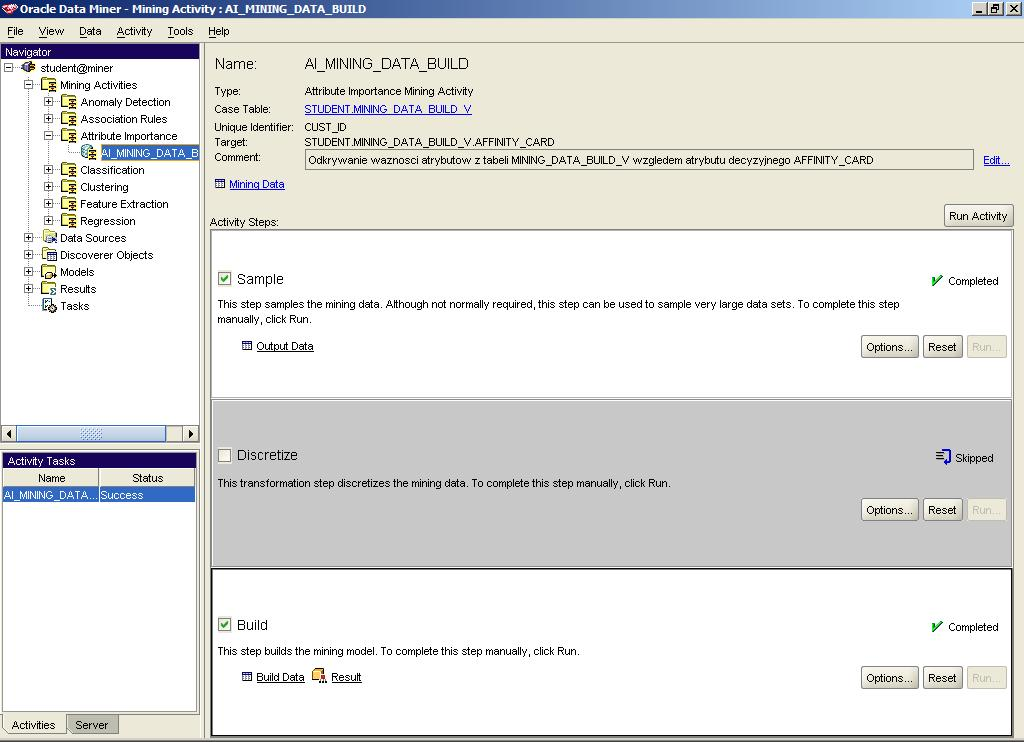Click the Models folder icon
The image size is (1024, 742).
coord(49,271)
